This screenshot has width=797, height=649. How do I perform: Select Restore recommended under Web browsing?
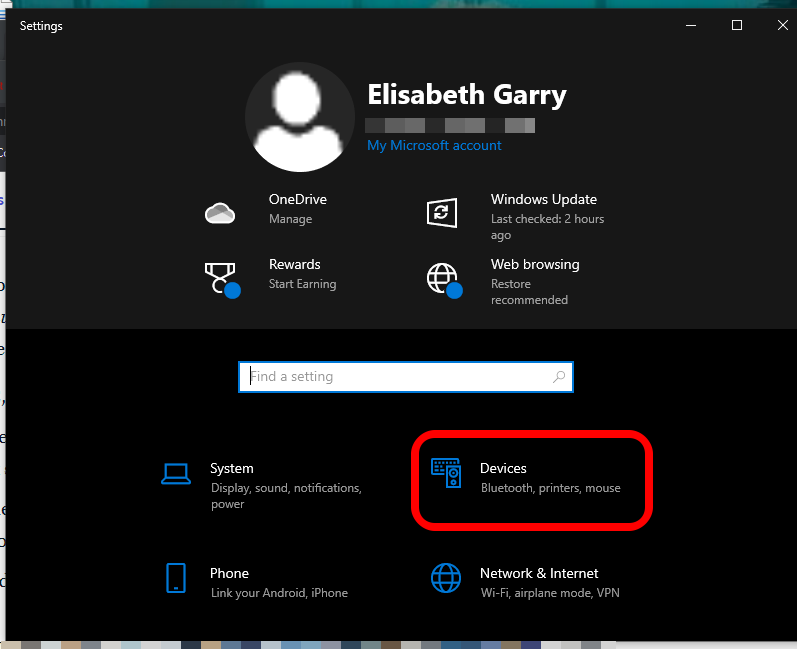pyautogui.click(x=529, y=292)
